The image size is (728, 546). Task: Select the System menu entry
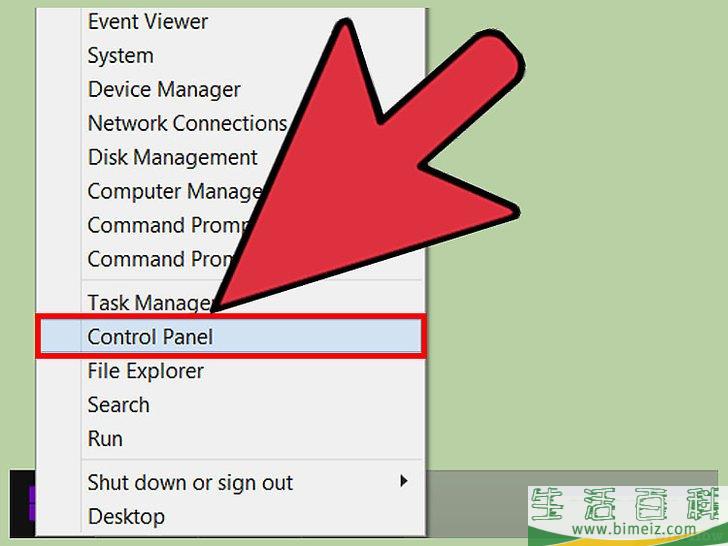[121, 56]
